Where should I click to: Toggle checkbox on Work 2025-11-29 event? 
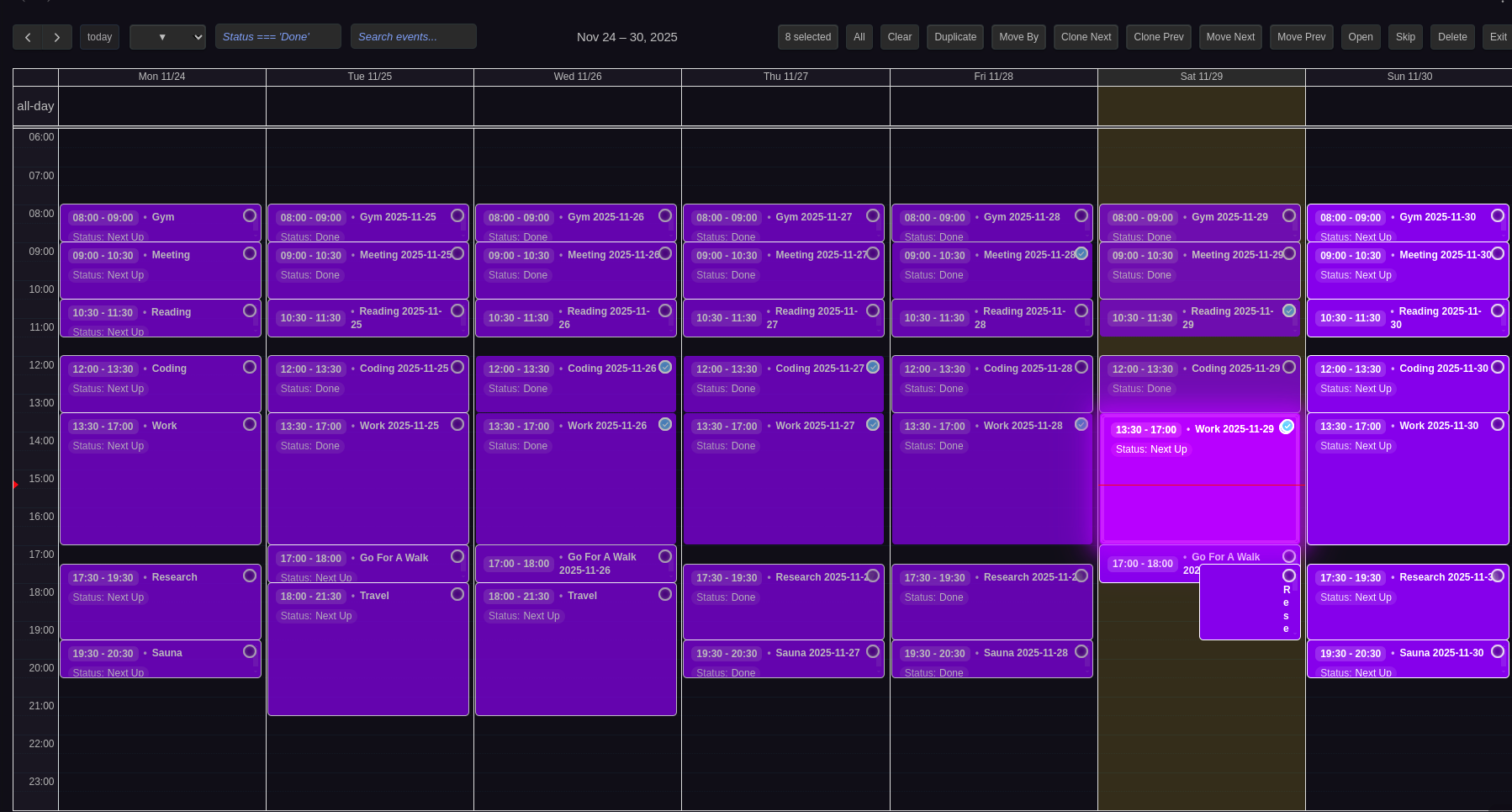1287,427
